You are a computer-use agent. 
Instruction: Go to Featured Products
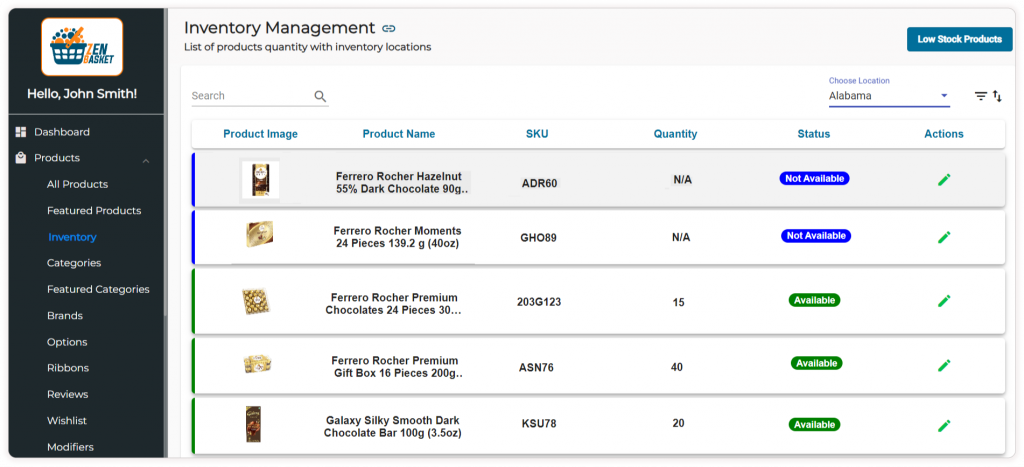(x=94, y=211)
